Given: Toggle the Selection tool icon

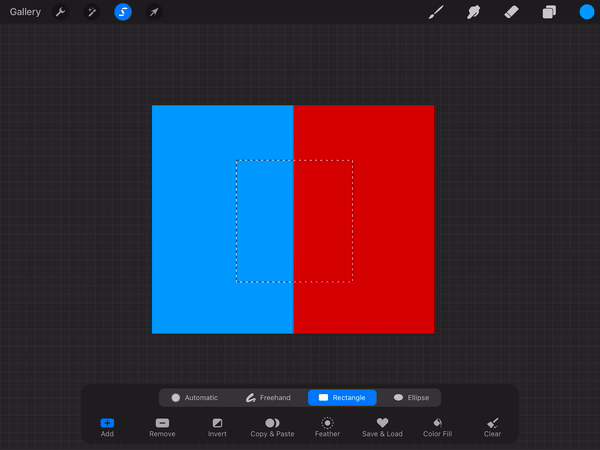Looking at the screenshot, I should [122, 12].
